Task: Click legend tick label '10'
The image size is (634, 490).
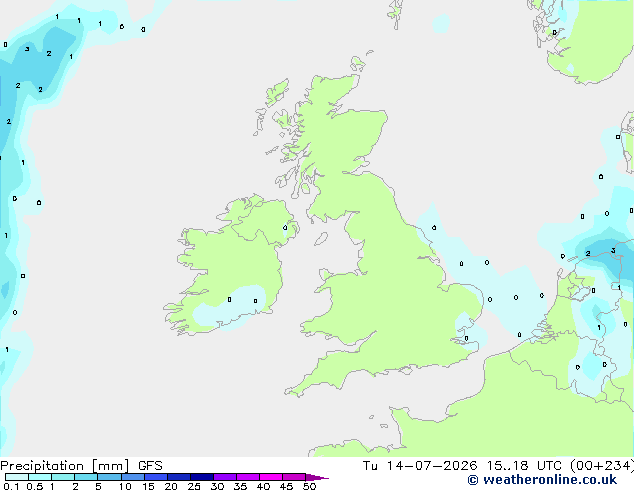Action: [125, 486]
